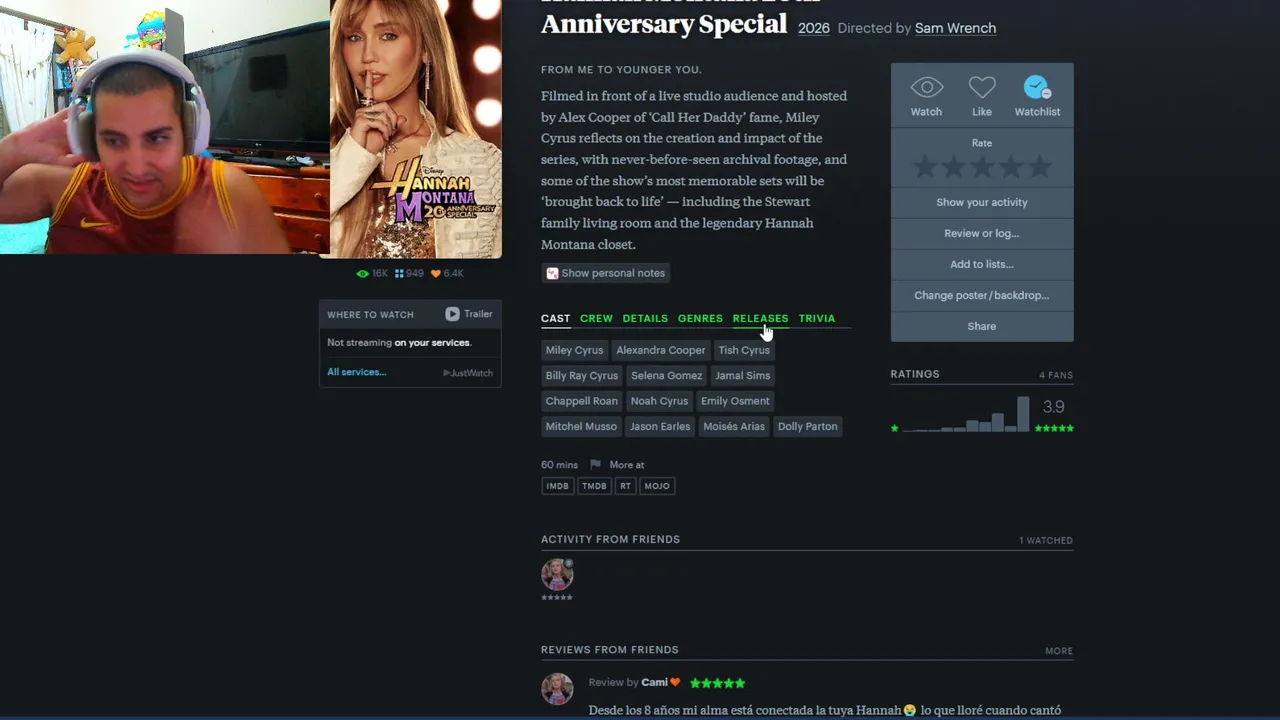Open the Releases tab
The height and width of the screenshot is (720, 1280).
pyautogui.click(x=760, y=318)
